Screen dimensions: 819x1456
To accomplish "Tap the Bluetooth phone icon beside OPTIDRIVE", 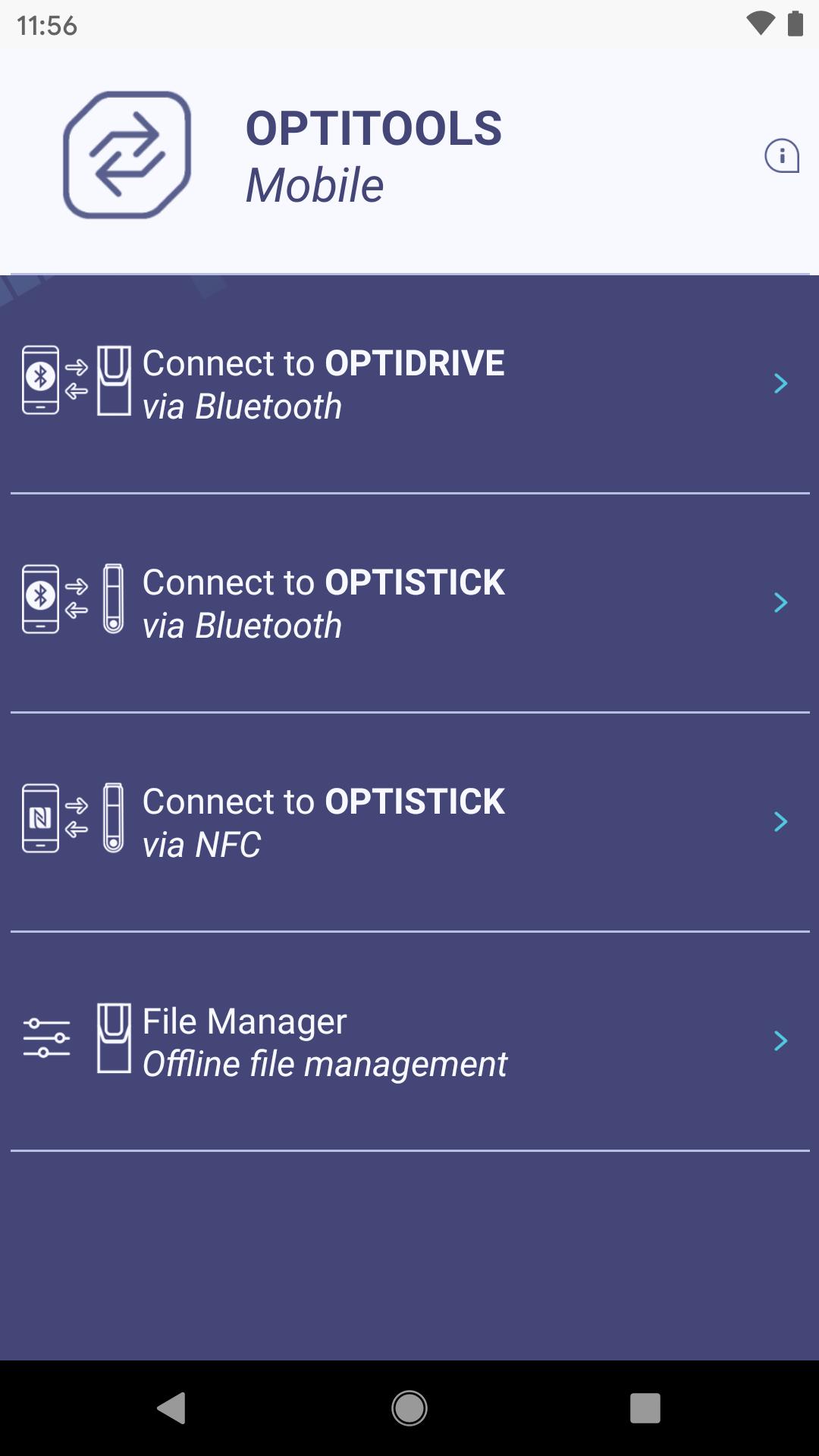I will (x=40, y=380).
